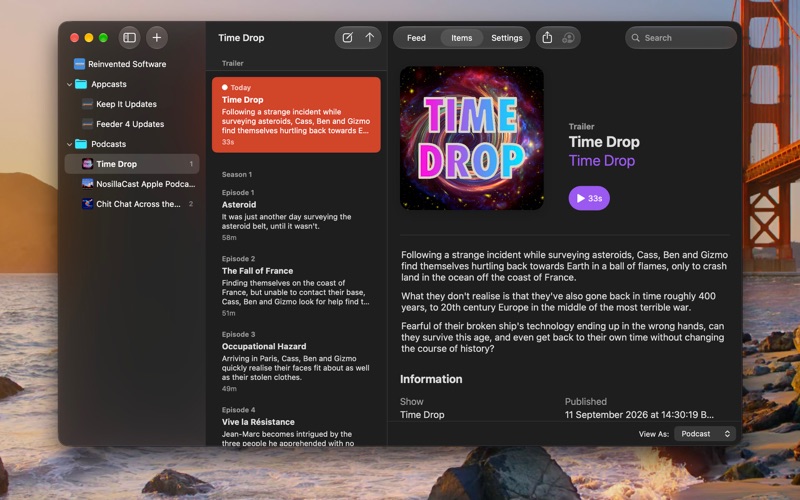Click the Season 1 section header
This screenshot has width=800, height=500.
tap(237, 174)
